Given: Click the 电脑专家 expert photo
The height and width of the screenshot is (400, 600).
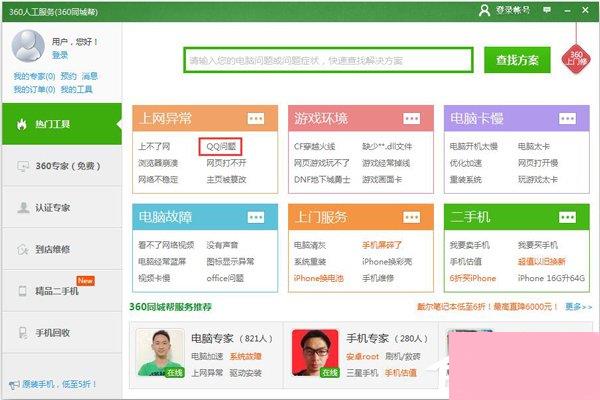Looking at the screenshot, I should pos(161,353).
